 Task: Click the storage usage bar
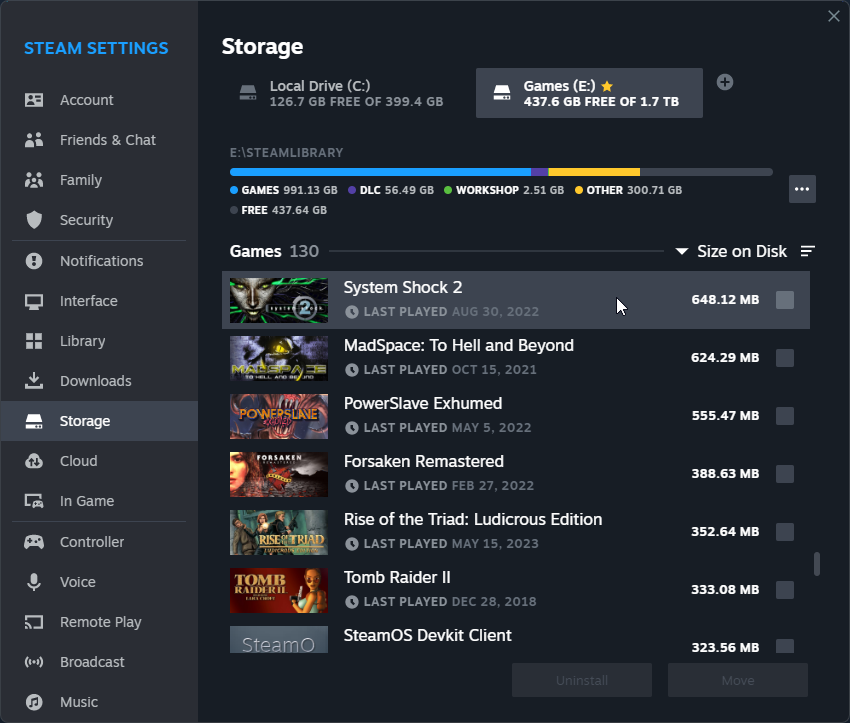tap(501, 172)
